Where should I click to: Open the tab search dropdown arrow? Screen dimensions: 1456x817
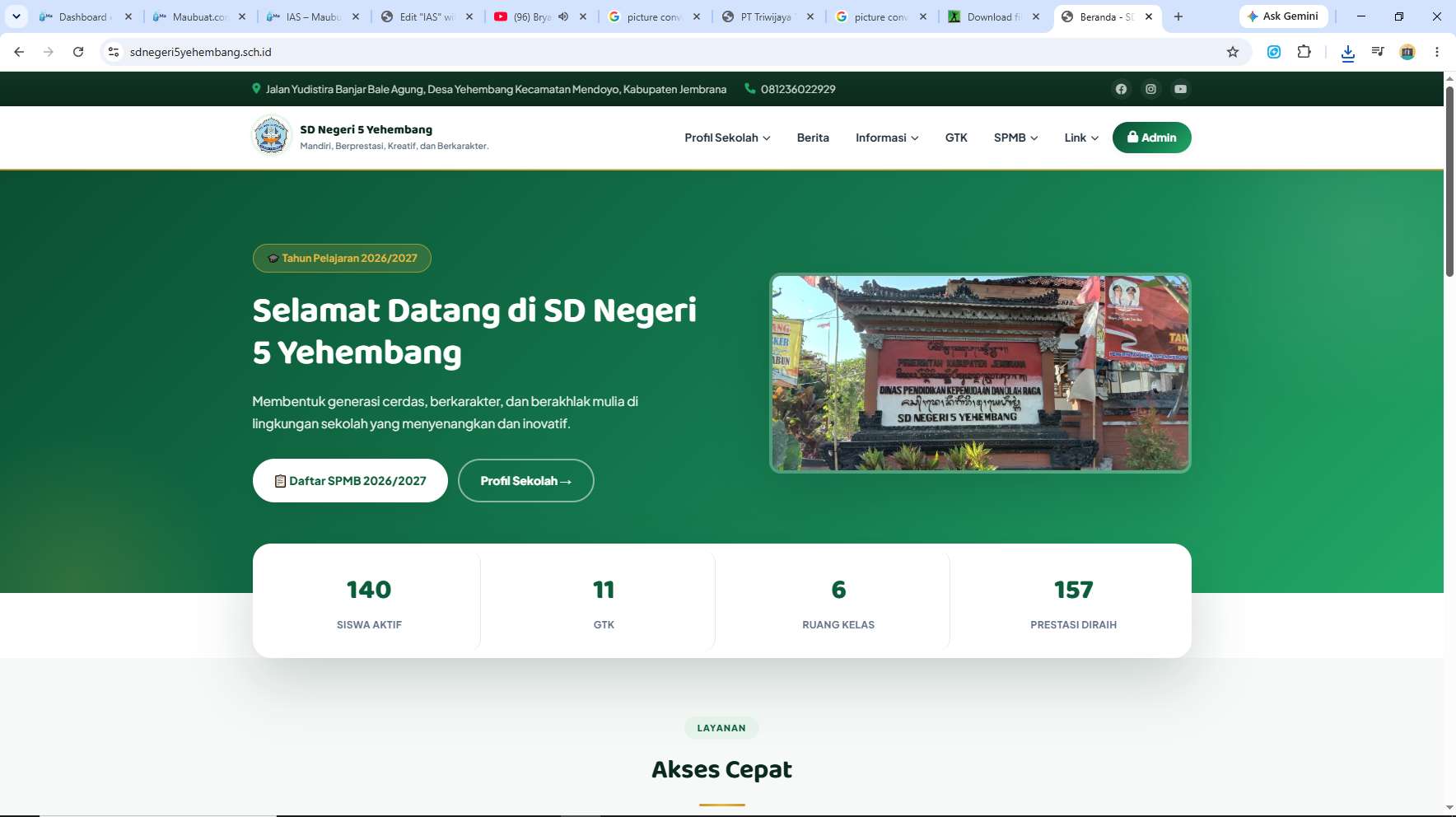click(x=16, y=16)
